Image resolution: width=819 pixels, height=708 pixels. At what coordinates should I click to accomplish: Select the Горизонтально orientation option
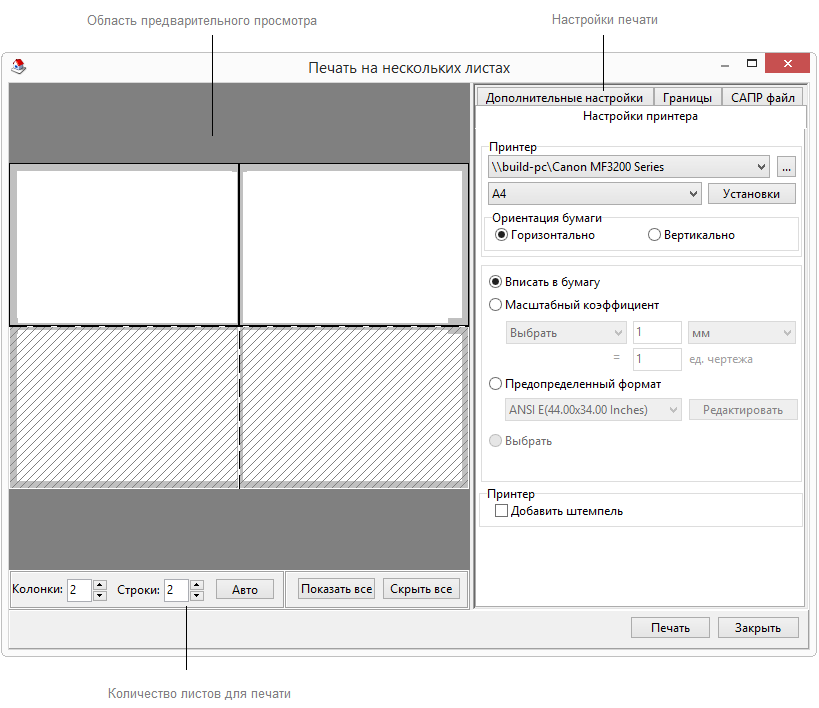tap(502, 235)
